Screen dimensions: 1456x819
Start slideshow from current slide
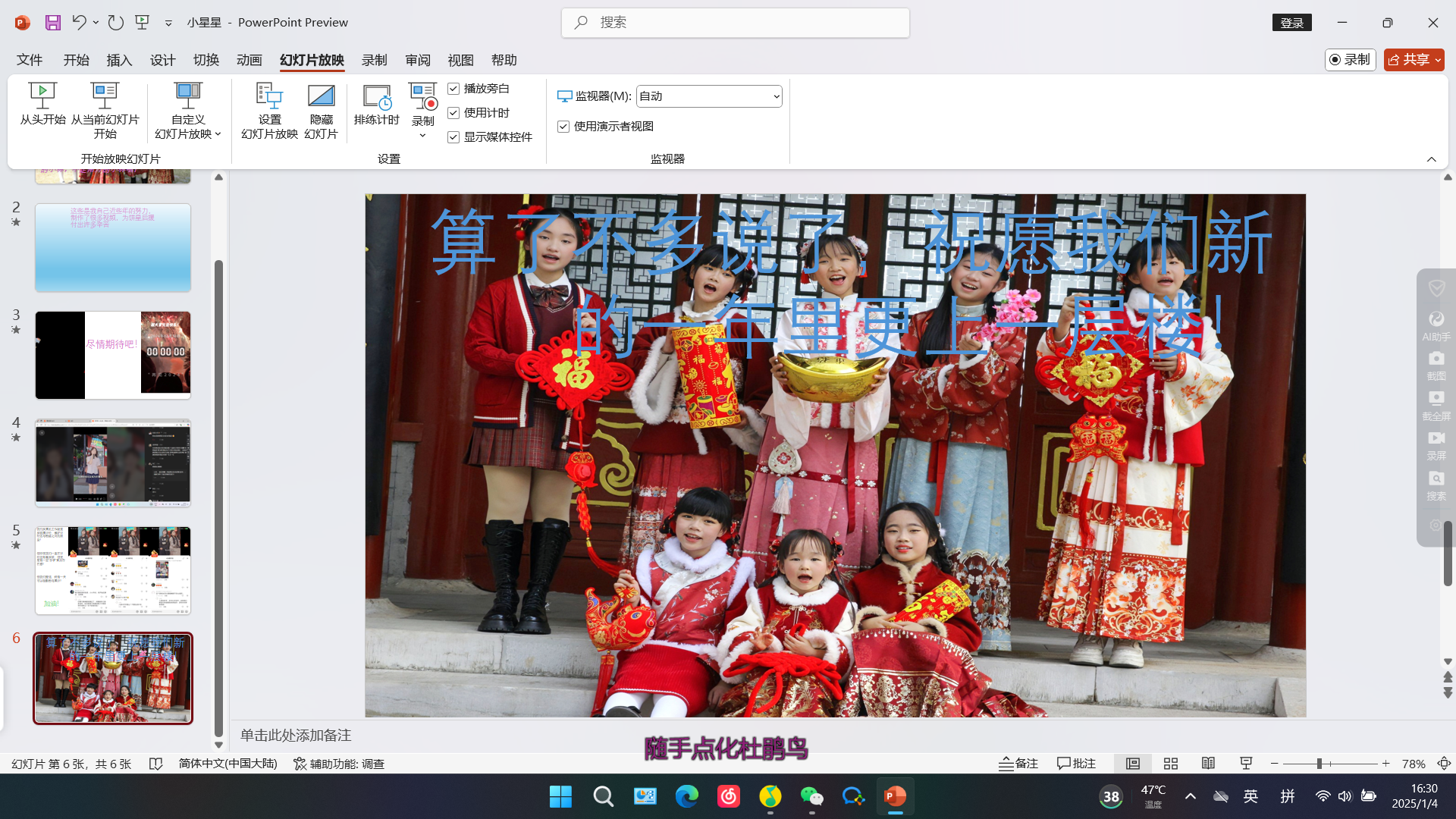105,96
